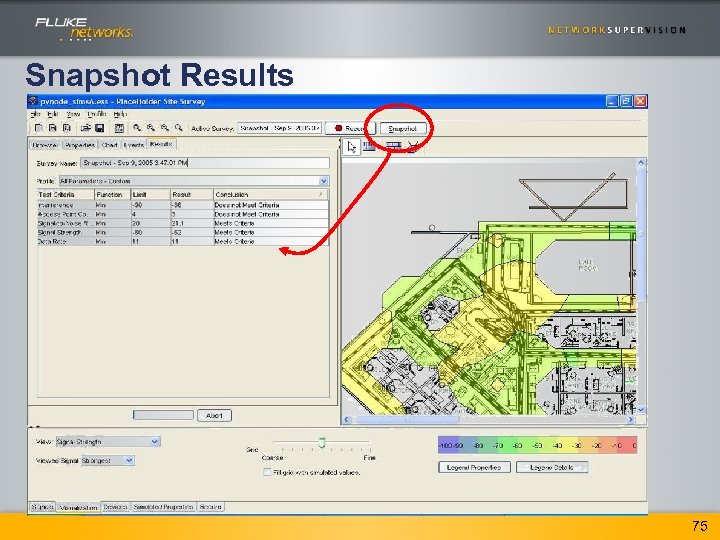
Task: Click the Conclusion column header
Action: click(271, 195)
